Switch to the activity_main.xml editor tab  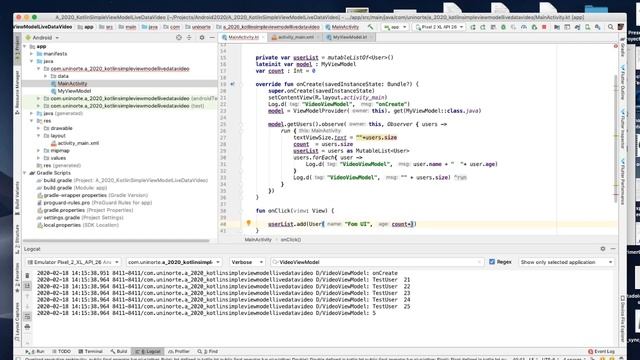(x=296, y=37)
